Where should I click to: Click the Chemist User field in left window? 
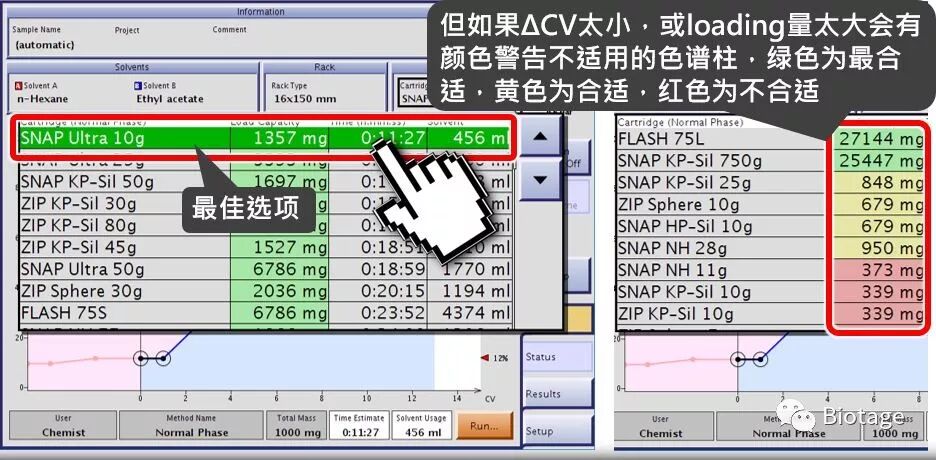pos(63,425)
